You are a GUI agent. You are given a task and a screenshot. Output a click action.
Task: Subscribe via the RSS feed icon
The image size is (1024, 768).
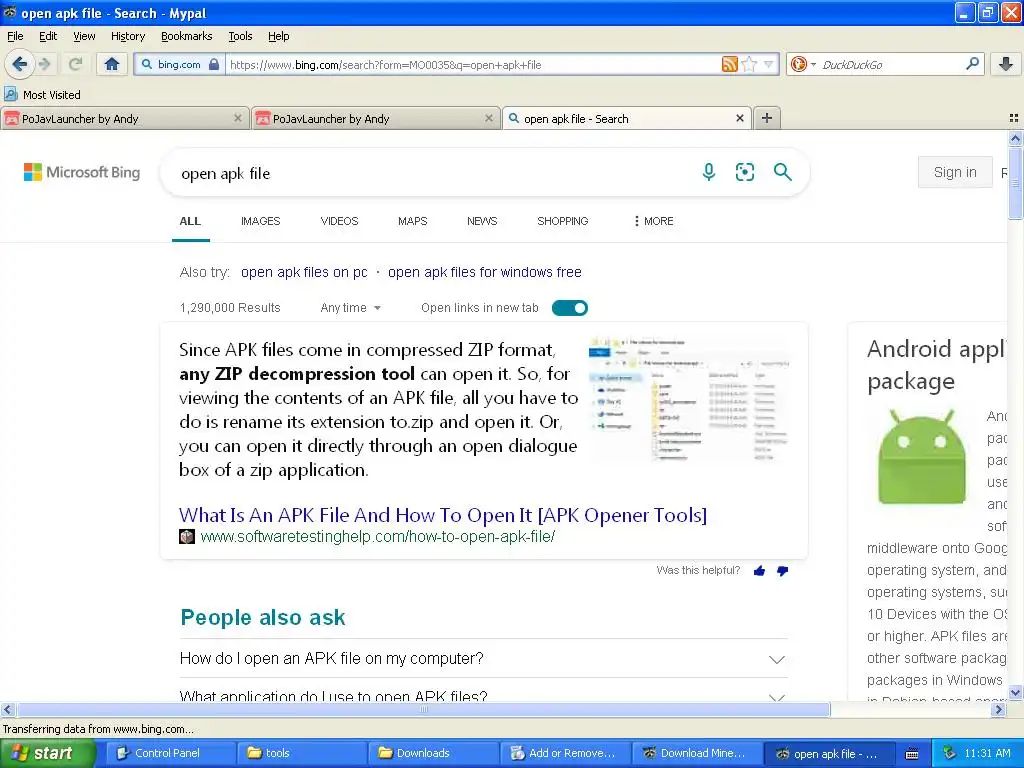(x=729, y=64)
